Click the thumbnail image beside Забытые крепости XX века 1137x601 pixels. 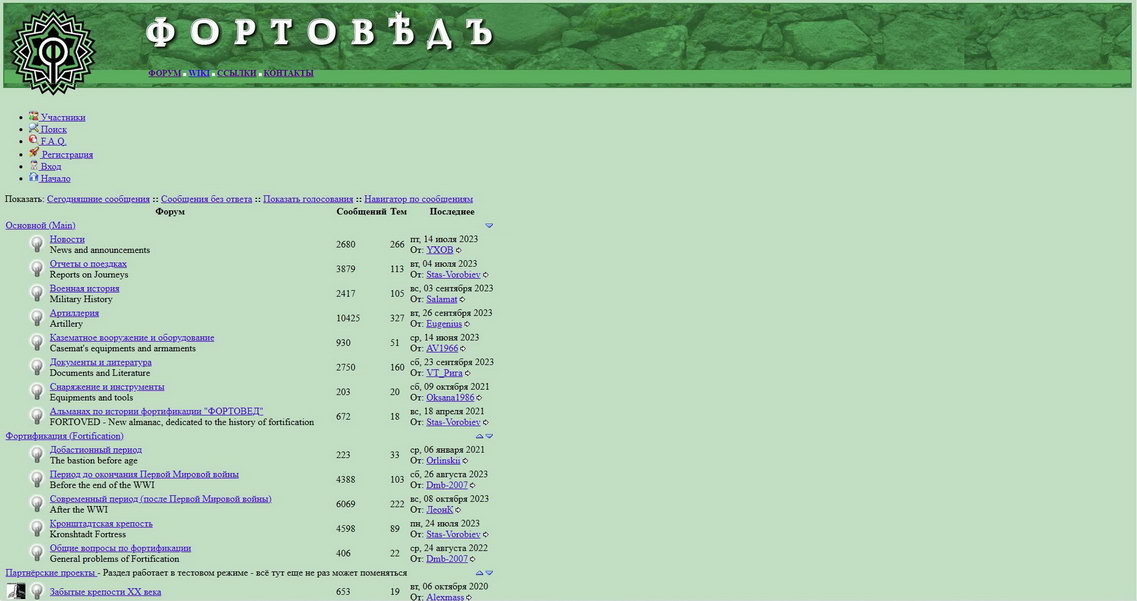click(x=16, y=591)
